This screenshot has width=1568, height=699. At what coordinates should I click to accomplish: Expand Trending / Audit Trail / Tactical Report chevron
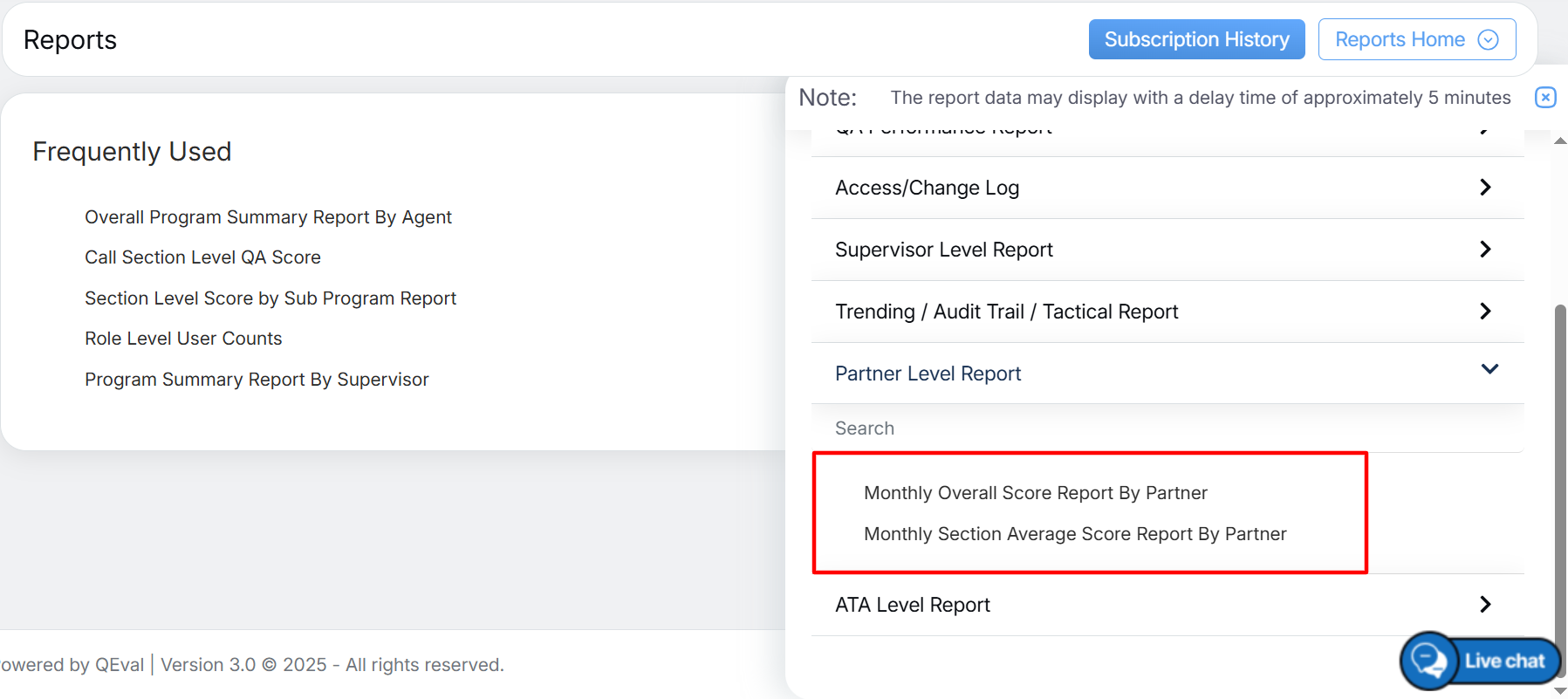point(1485,312)
